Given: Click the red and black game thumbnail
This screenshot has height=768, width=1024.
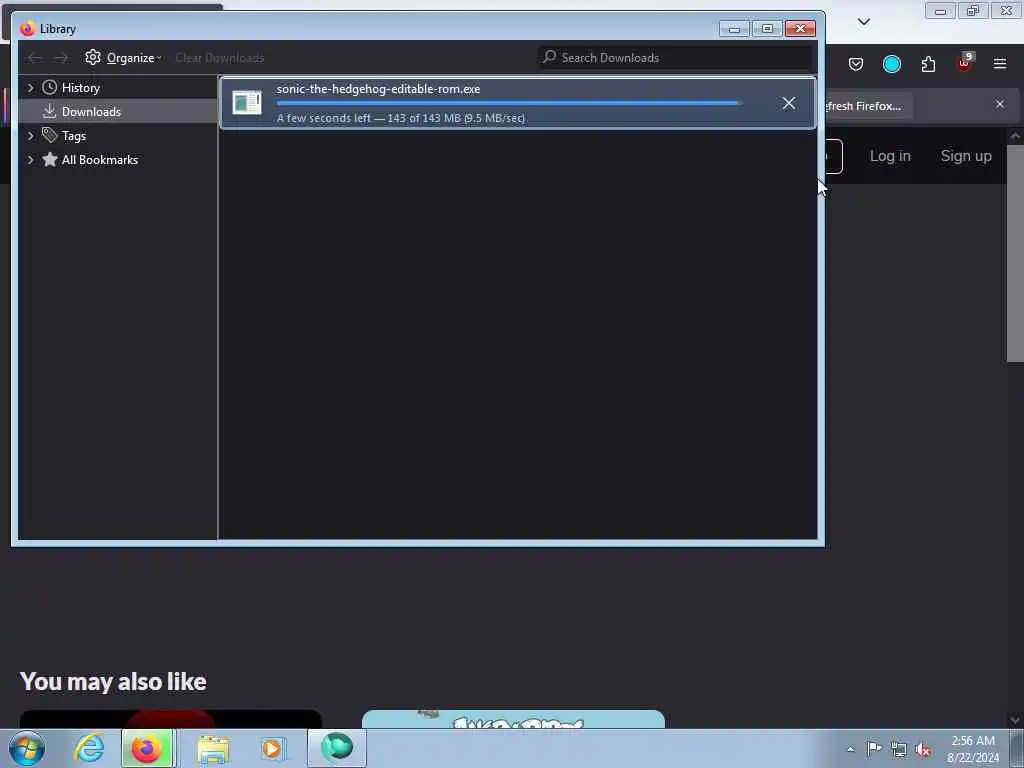Looking at the screenshot, I should 170,719.
